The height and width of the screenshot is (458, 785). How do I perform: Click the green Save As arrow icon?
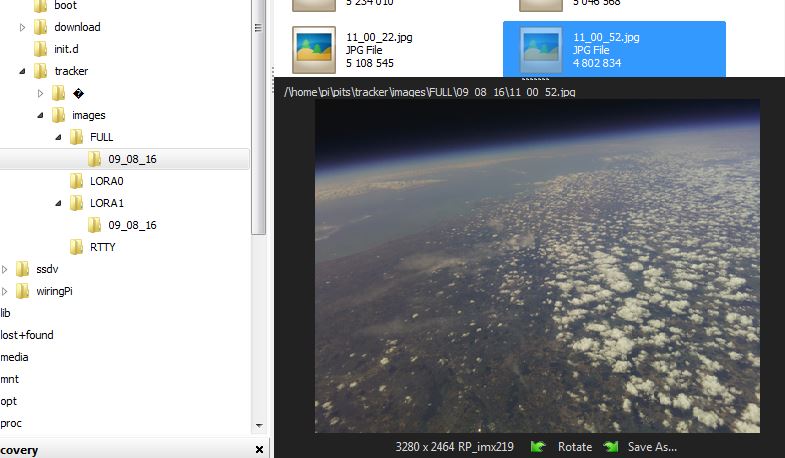pyautogui.click(x=611, y=446)
